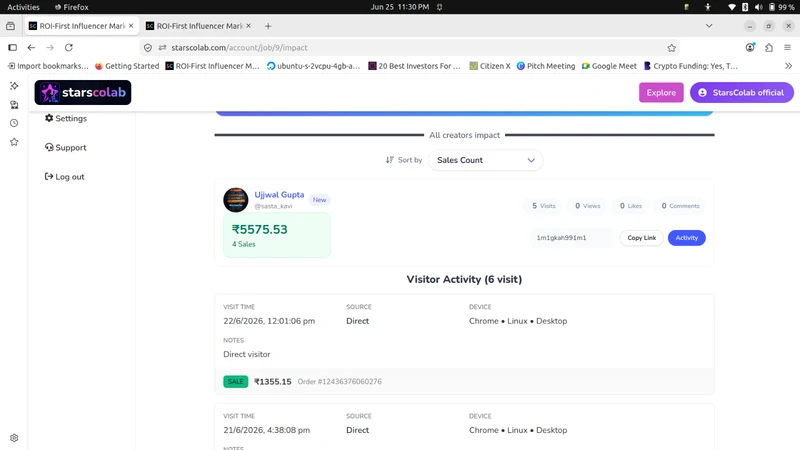Open the Import bookmarks bookmark
This screenshot has width=800, height=450.
tap(48, 66)
